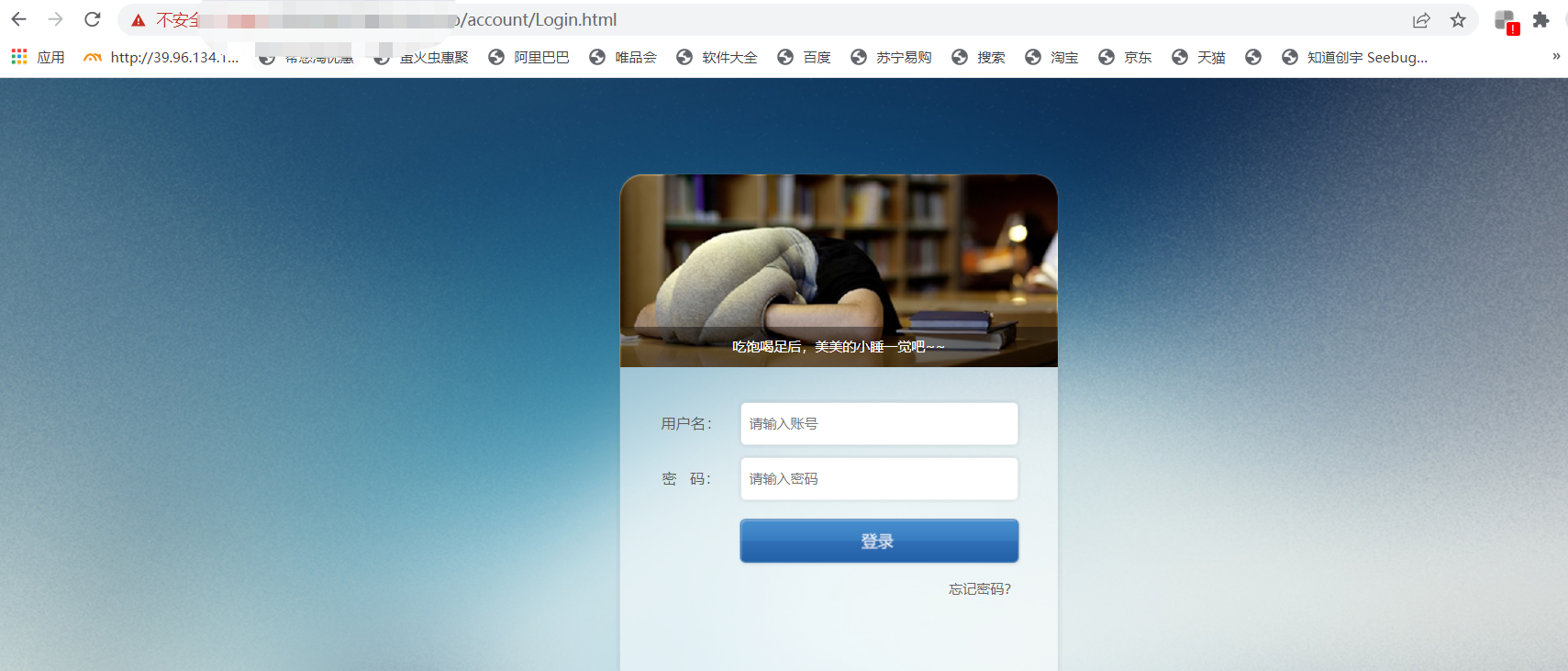The image size is (1568, 671).
Task: Open the 百度 bookmark
Action: [804, 57]
